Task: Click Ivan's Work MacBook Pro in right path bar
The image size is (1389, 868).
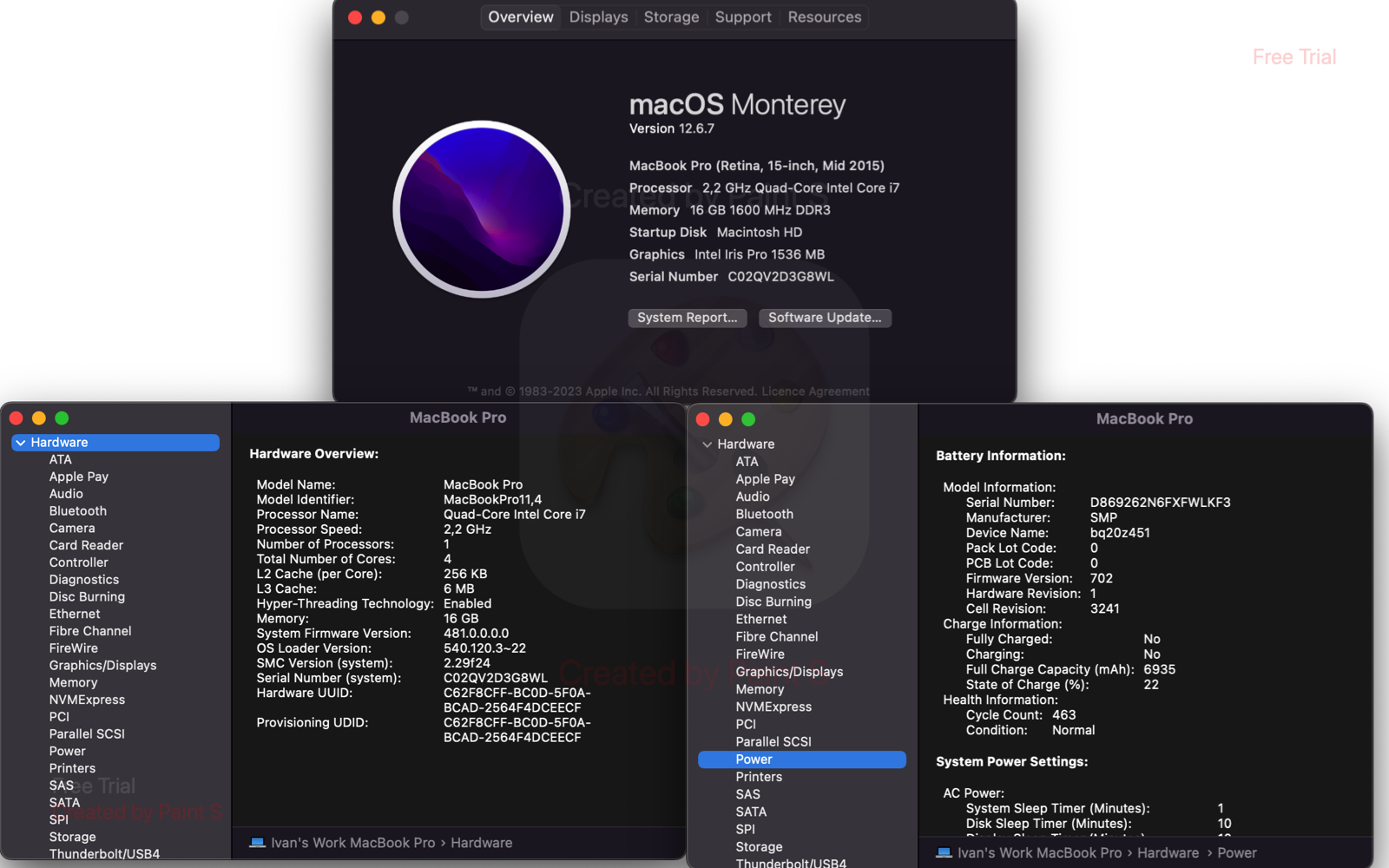Action: 1039,853
